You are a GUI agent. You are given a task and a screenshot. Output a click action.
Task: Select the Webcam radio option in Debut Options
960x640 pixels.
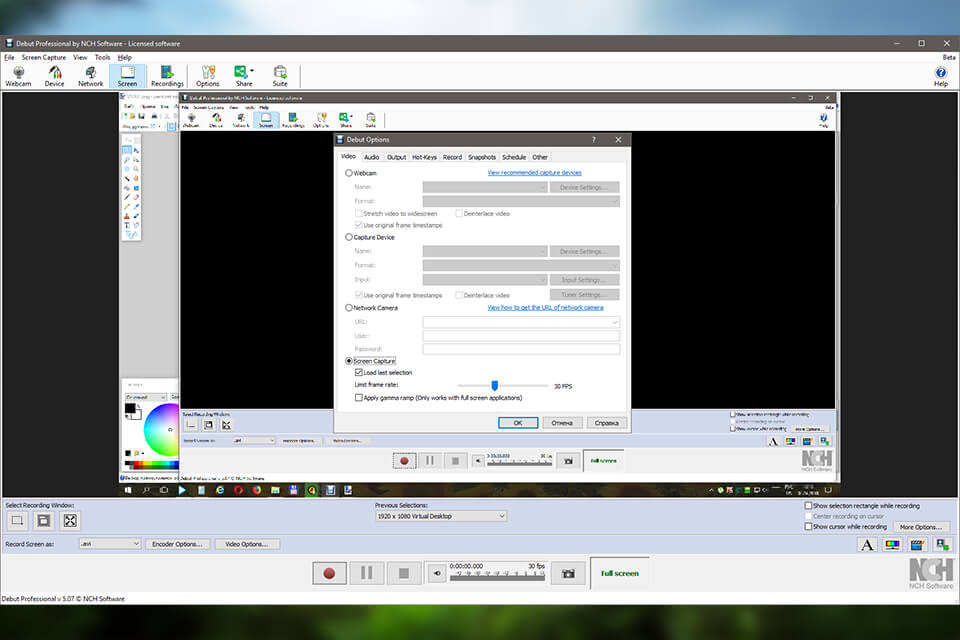[x=349, y=173]
